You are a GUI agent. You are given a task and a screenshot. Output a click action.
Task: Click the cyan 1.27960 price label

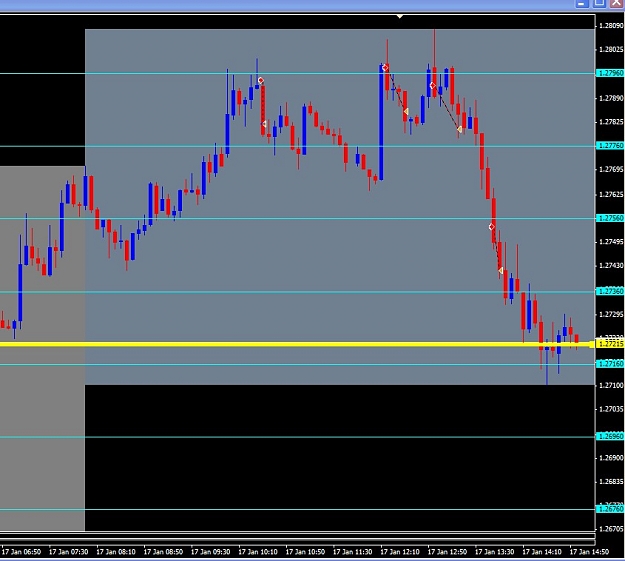pos(610,73)
